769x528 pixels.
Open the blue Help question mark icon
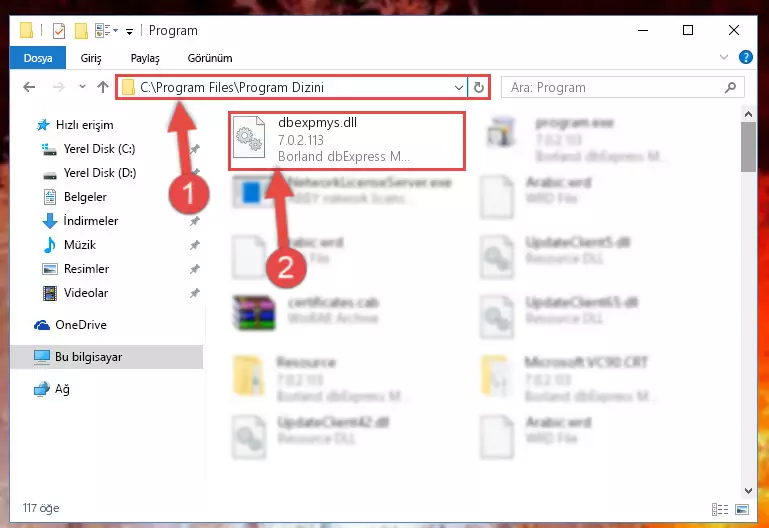point(745,57)
